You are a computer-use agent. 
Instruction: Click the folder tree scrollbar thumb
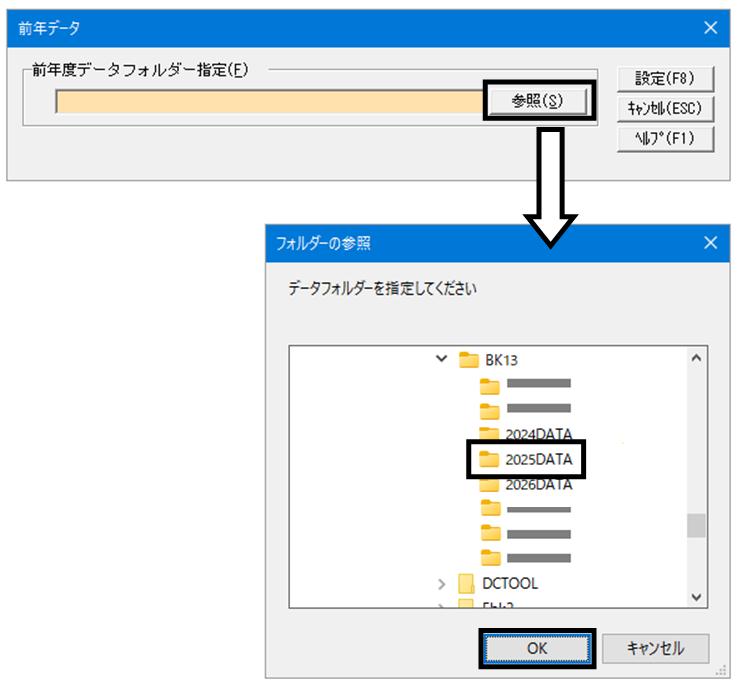696,525
